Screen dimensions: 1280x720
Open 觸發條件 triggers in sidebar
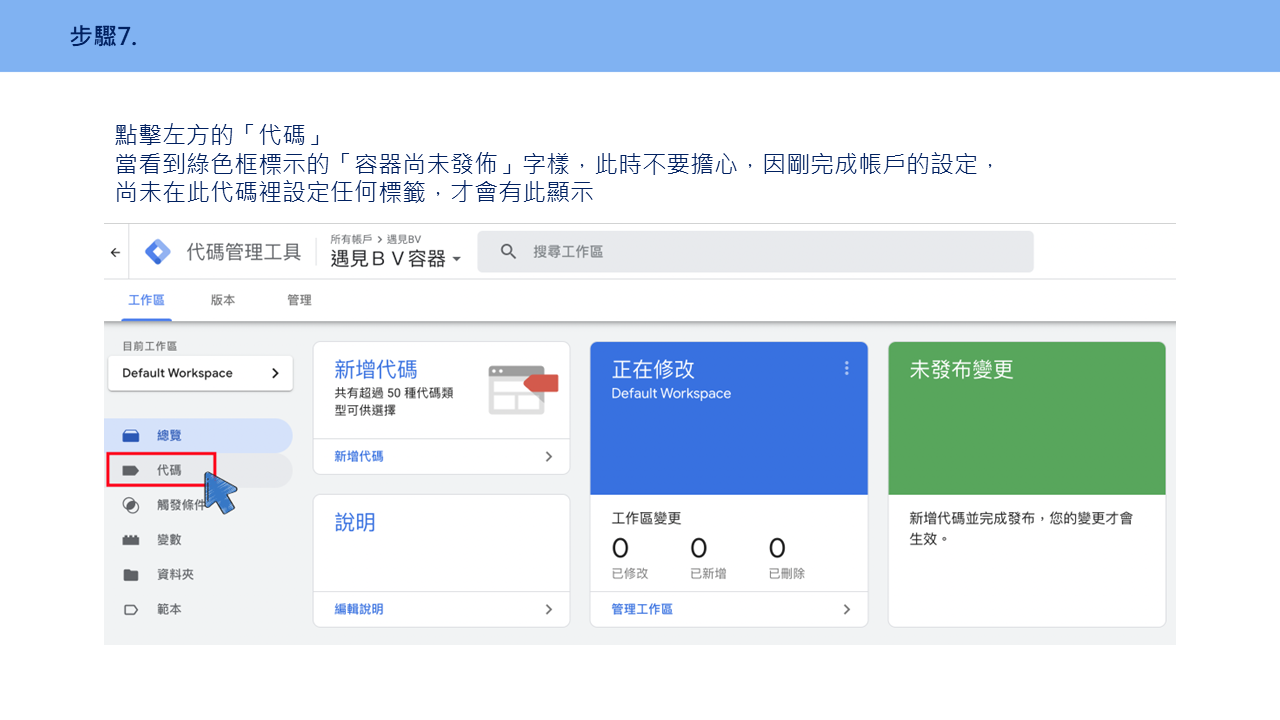click(x=198, y=505)
